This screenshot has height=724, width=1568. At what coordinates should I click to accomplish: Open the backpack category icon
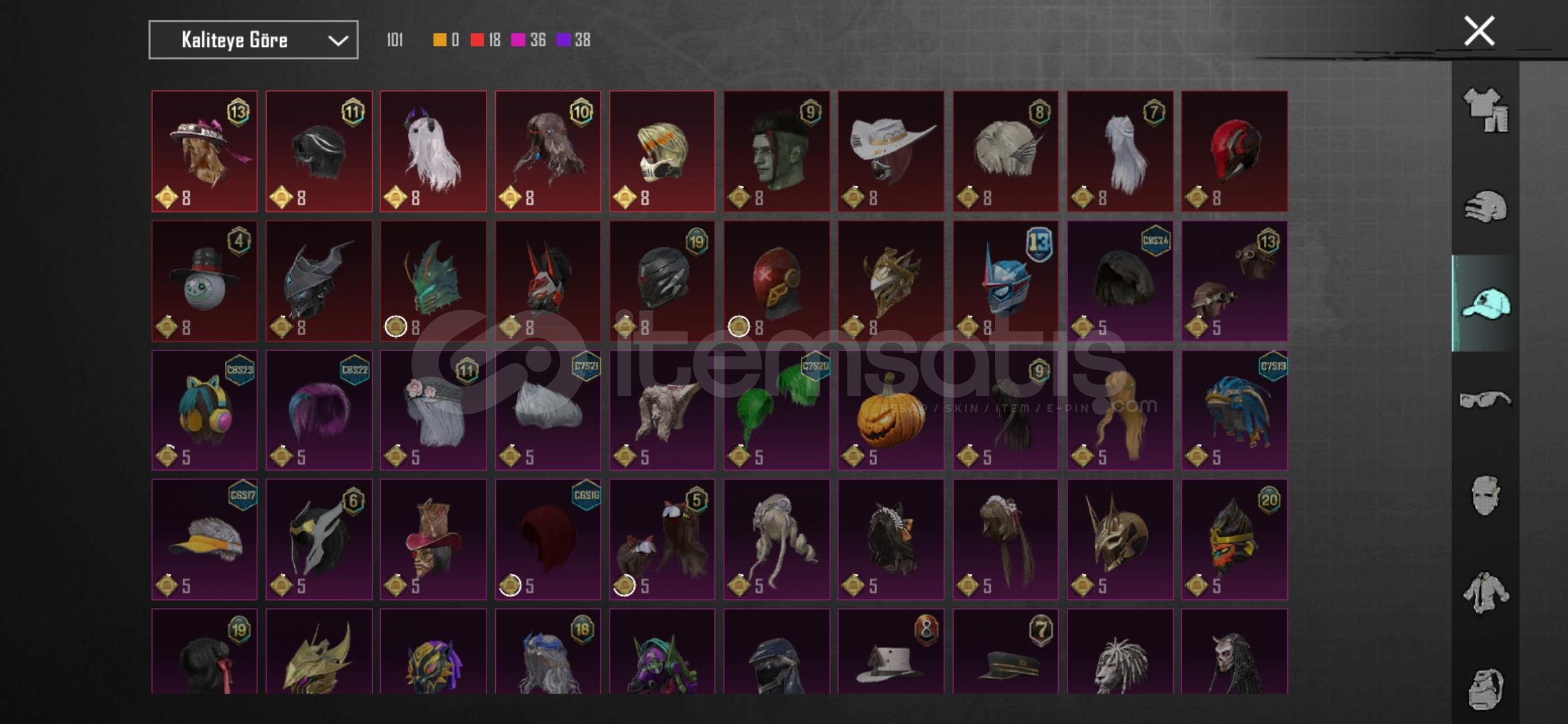[1485, 688]
